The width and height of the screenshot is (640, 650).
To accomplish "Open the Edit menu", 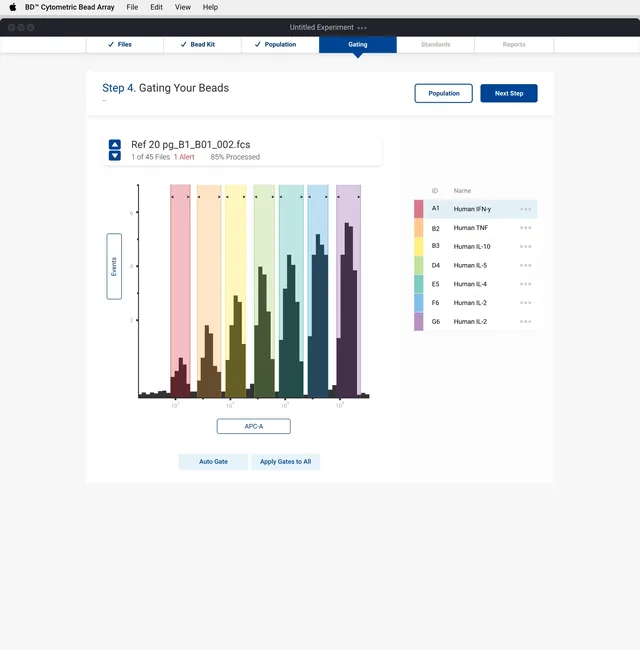I will 156,7.
